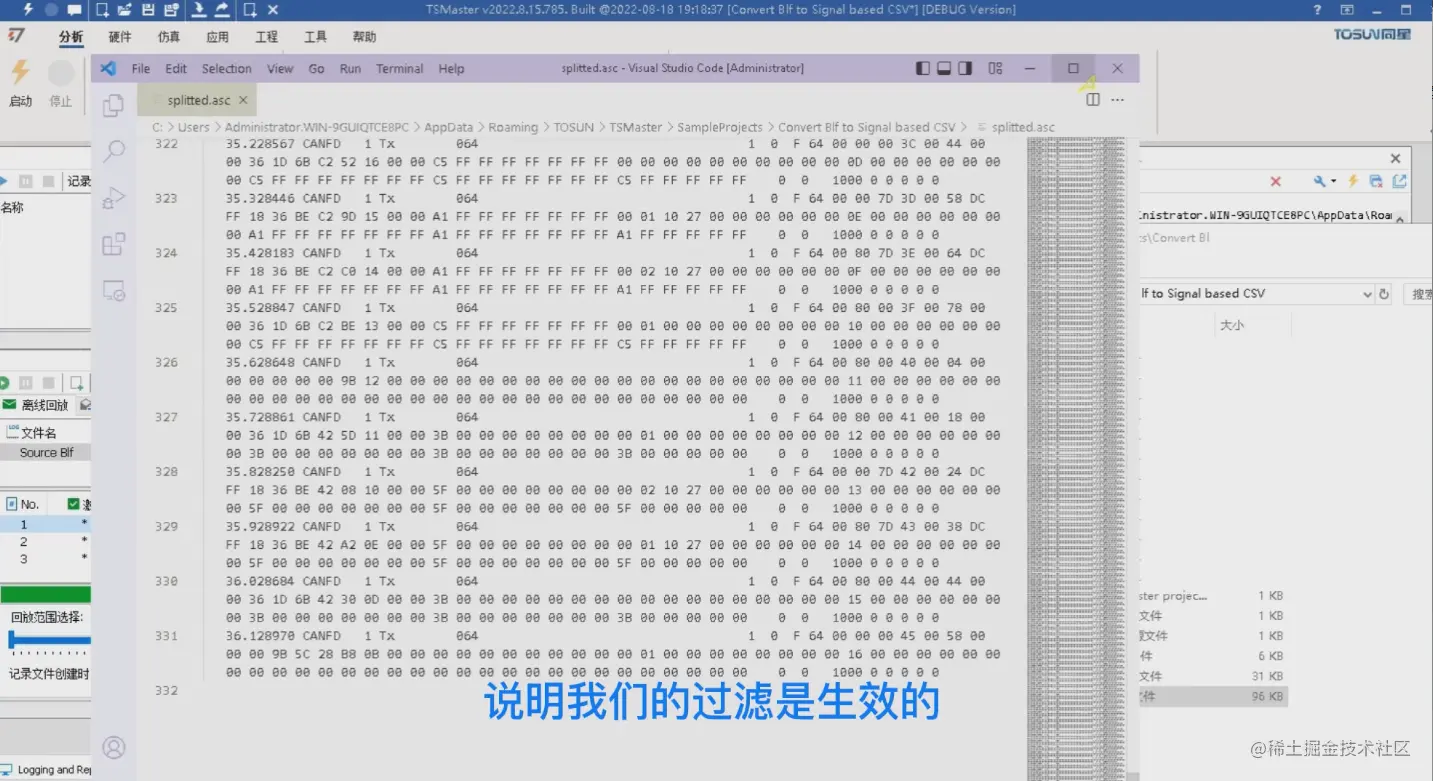Click the 停止 stop icon in TSMaster
The image size is (1433, 781).
[61, 73]
